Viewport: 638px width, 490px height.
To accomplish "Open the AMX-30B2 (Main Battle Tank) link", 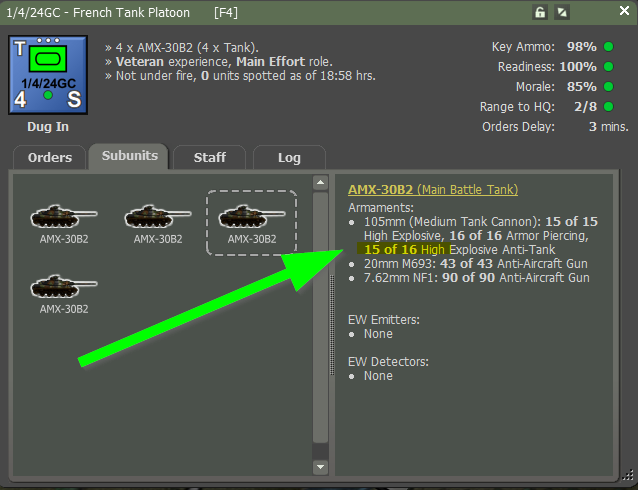I will [433, 190].
